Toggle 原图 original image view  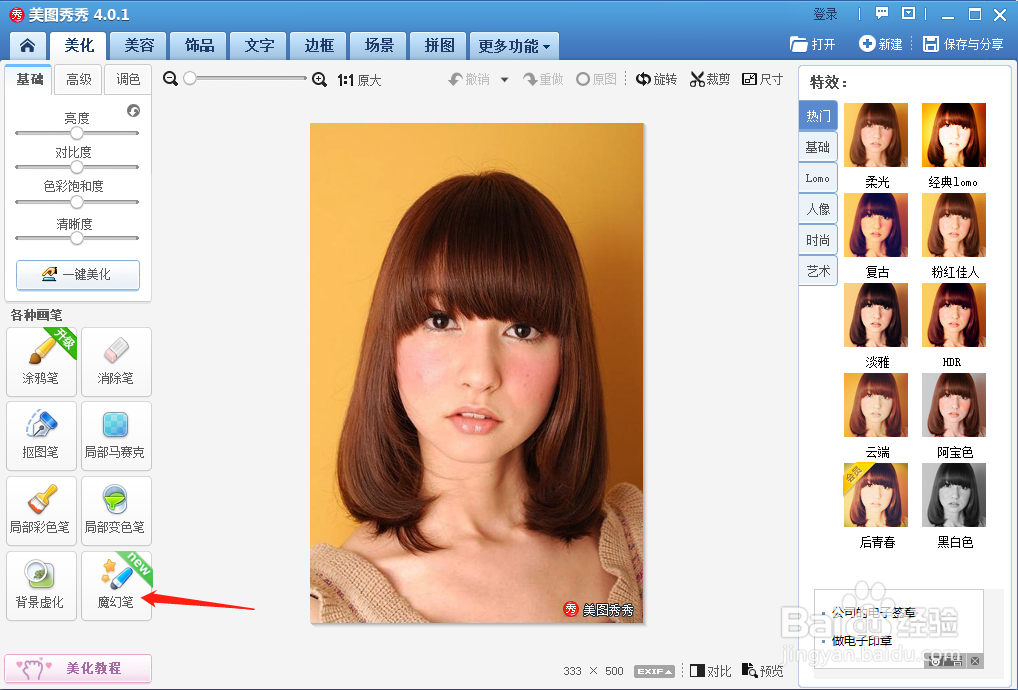(596, 79)
